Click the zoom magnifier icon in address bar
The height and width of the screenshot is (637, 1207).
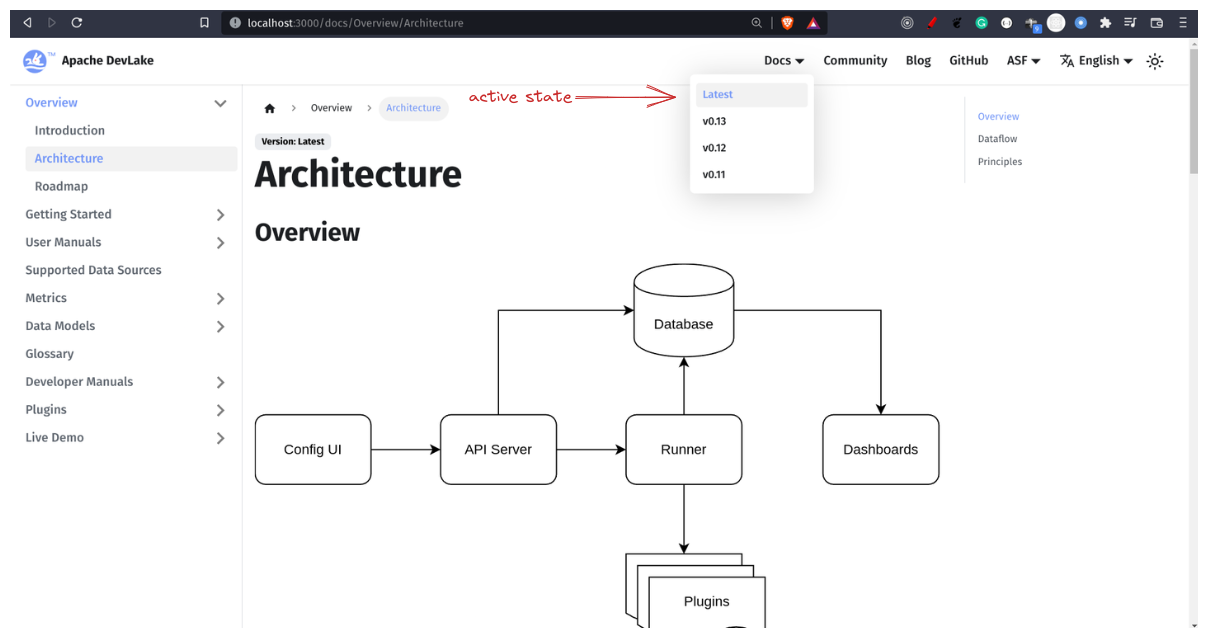tap(757, 23)
